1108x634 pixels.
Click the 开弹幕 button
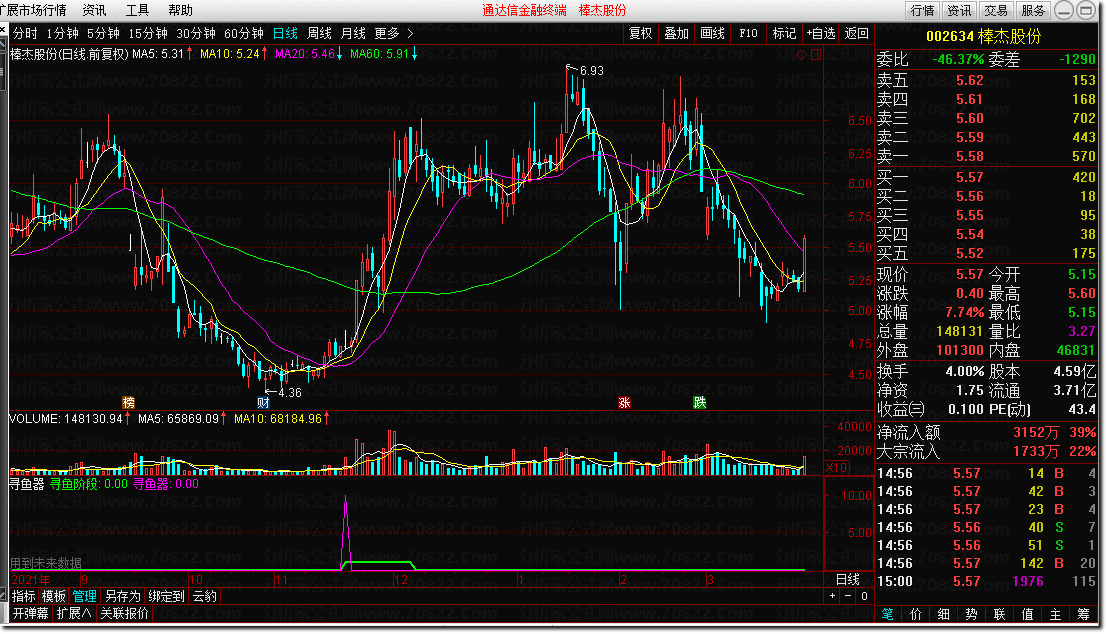(x=30, y=613)
